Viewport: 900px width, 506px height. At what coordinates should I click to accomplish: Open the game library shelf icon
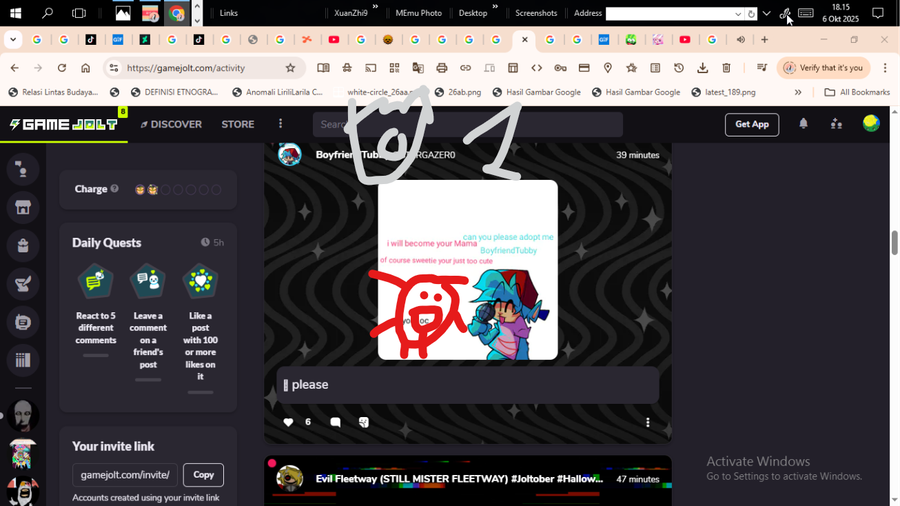click(22, 360)
